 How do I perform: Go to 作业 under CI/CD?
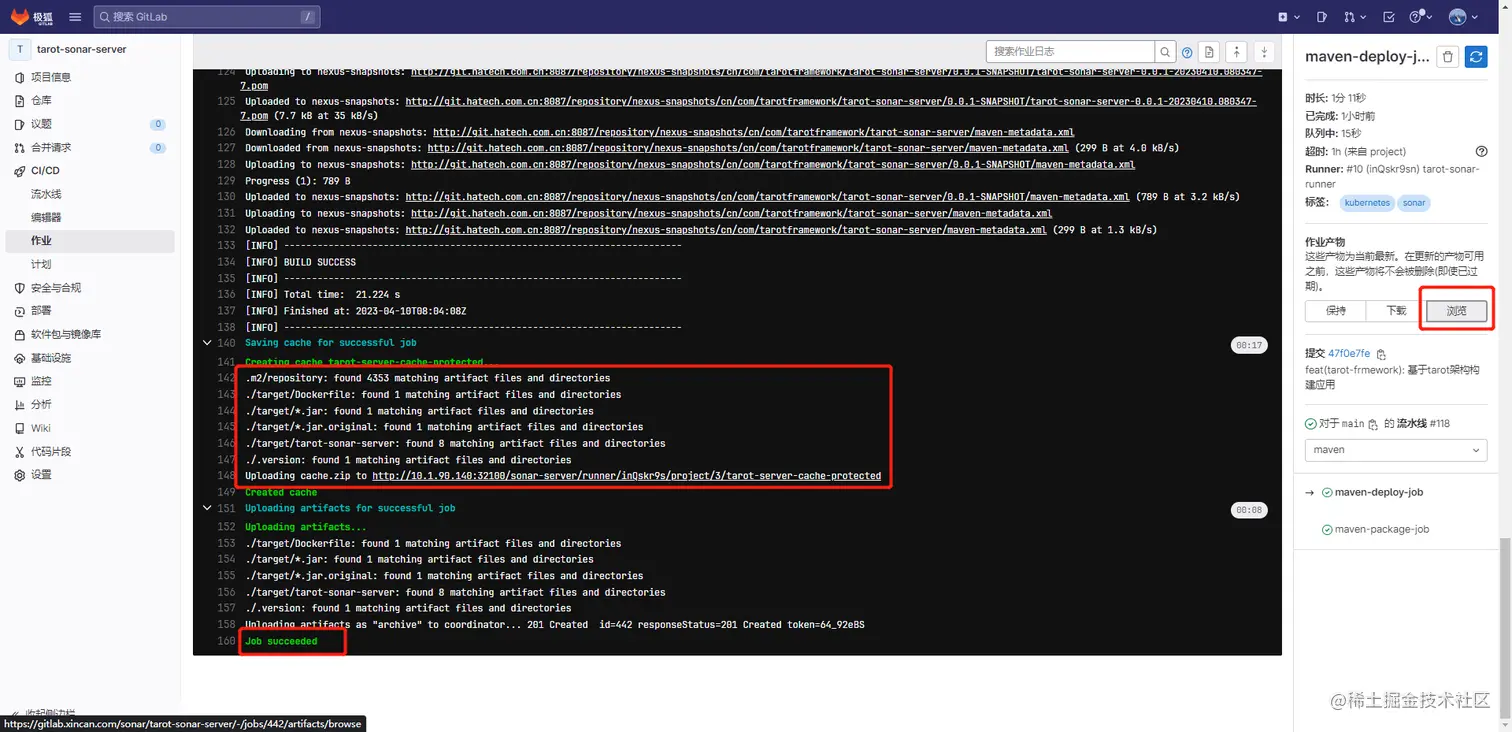pos(90,241)
